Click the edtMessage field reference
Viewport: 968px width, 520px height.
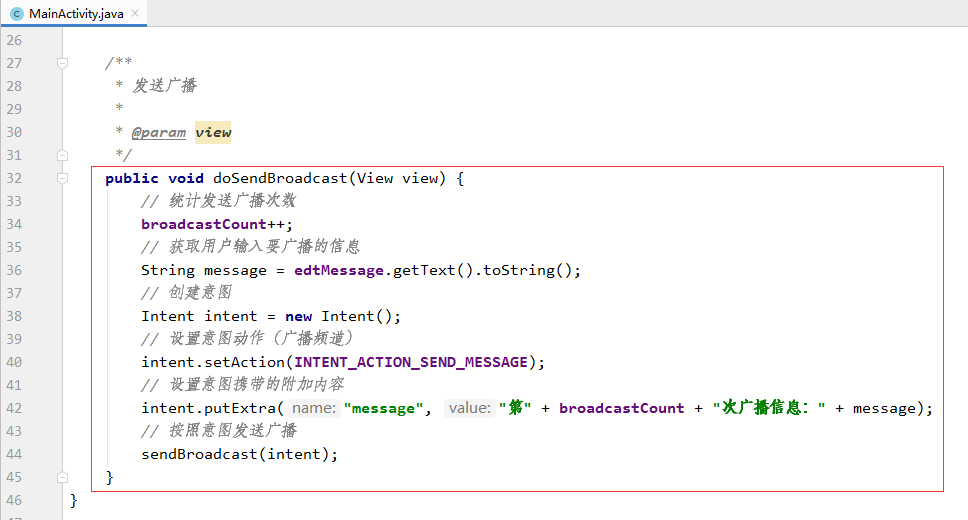(339, 270)
